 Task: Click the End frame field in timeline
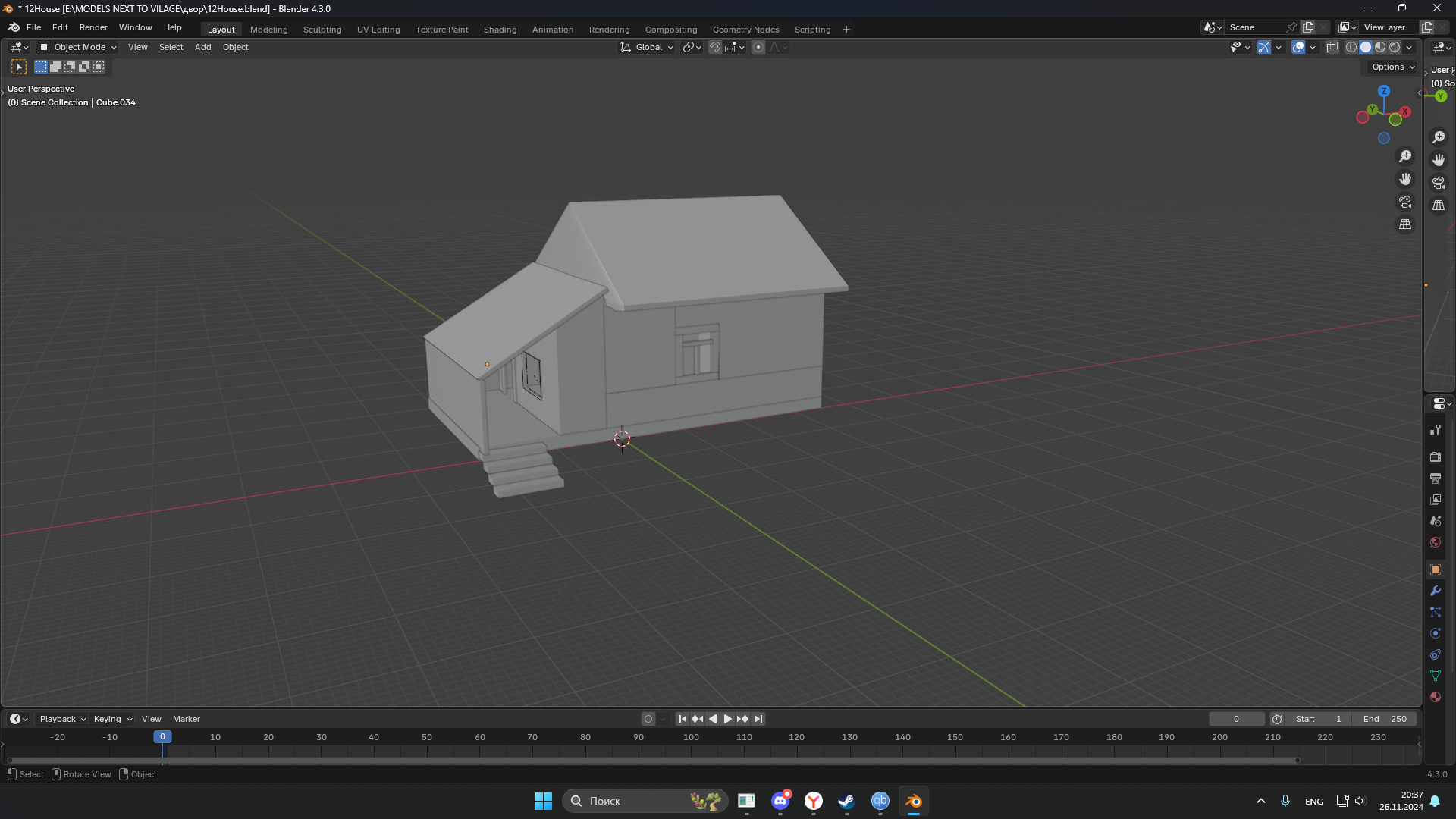coord(1385,719)
